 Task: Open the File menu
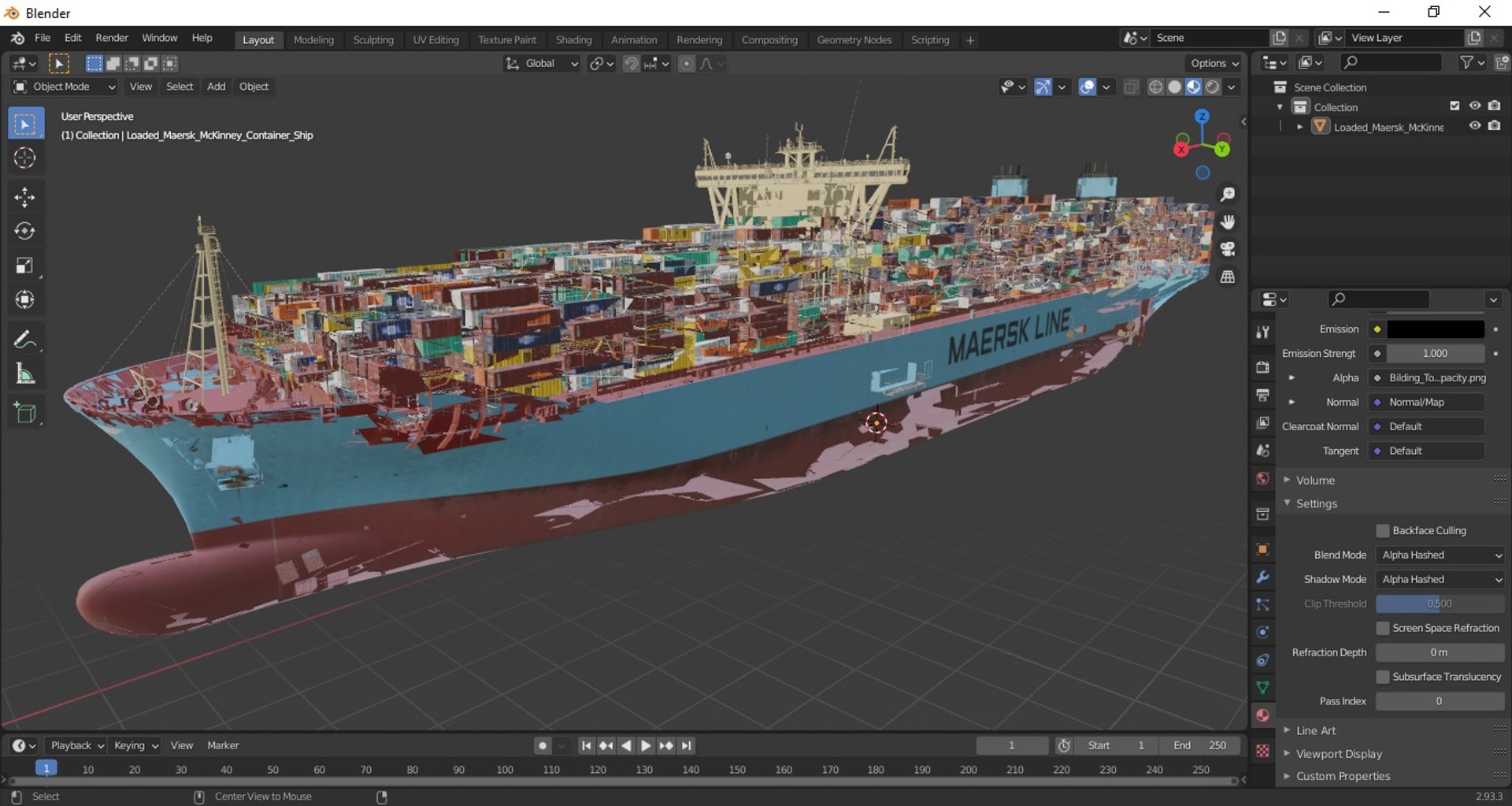click(x=43, y=38)
